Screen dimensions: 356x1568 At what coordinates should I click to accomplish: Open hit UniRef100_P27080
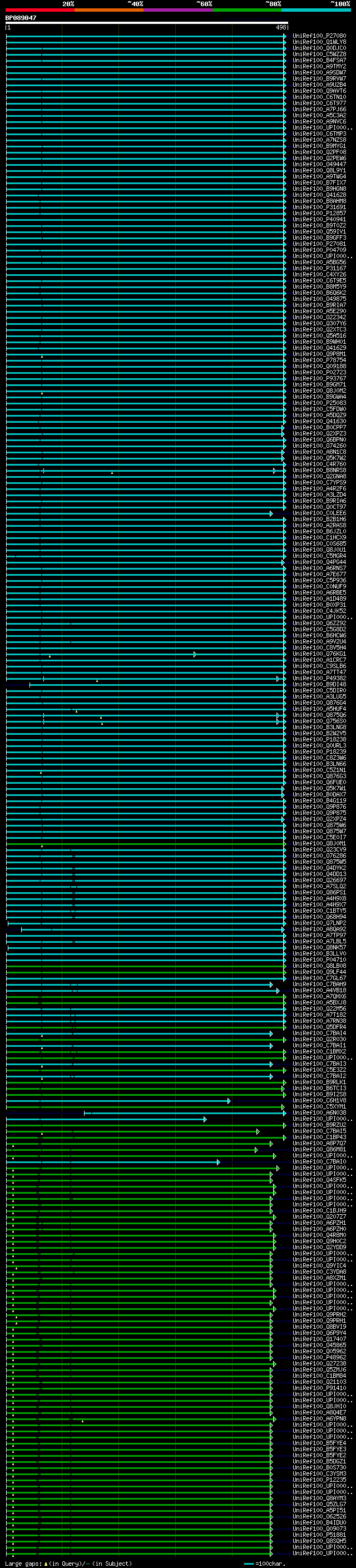coord(319,36)
